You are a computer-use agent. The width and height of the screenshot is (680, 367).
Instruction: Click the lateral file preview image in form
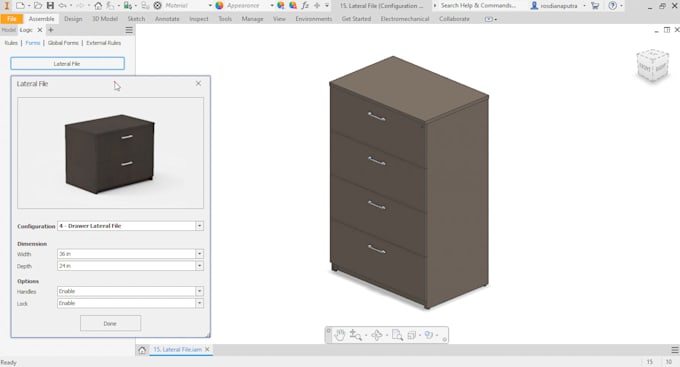tap(110, 153)
